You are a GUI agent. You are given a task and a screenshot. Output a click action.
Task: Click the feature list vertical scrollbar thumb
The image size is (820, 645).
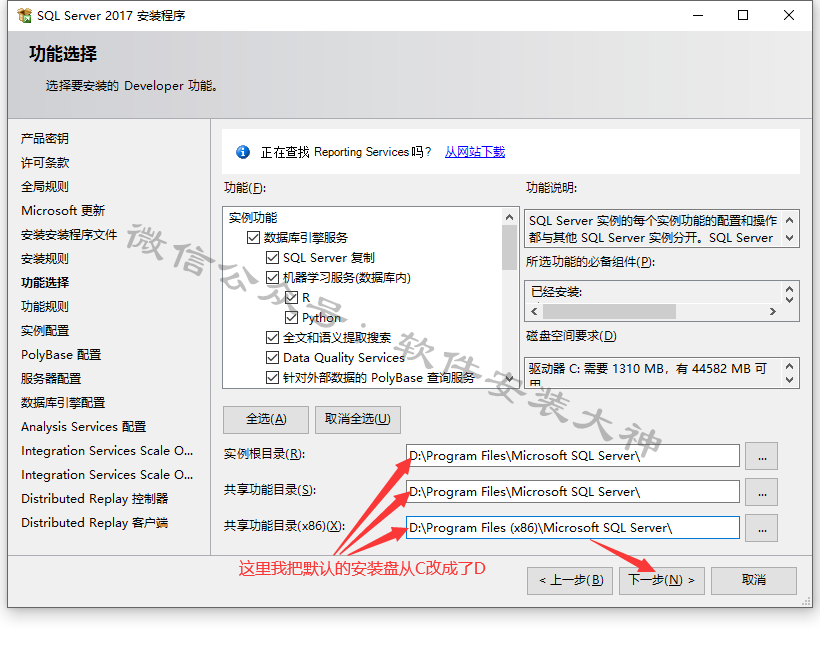coord(509,247)
